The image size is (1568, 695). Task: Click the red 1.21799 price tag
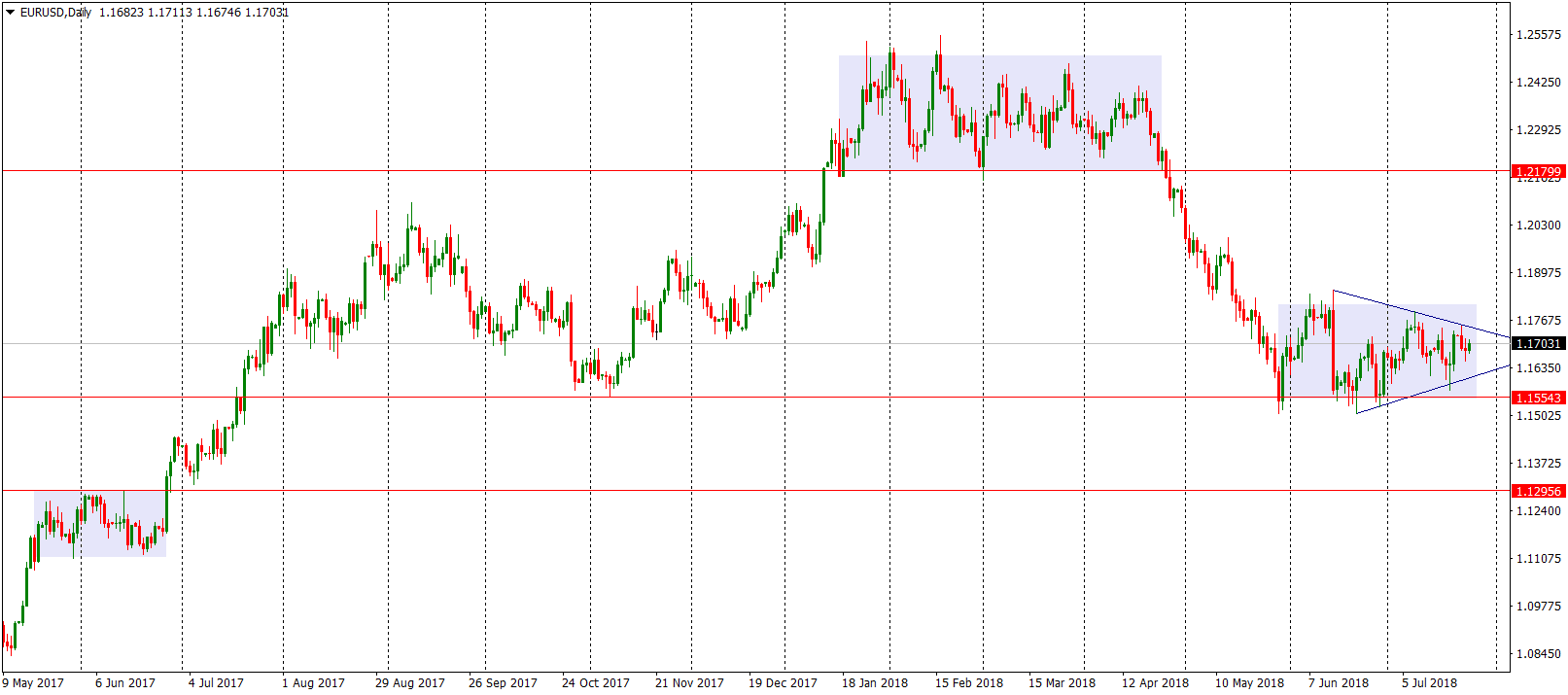[x=1539, y=171]
